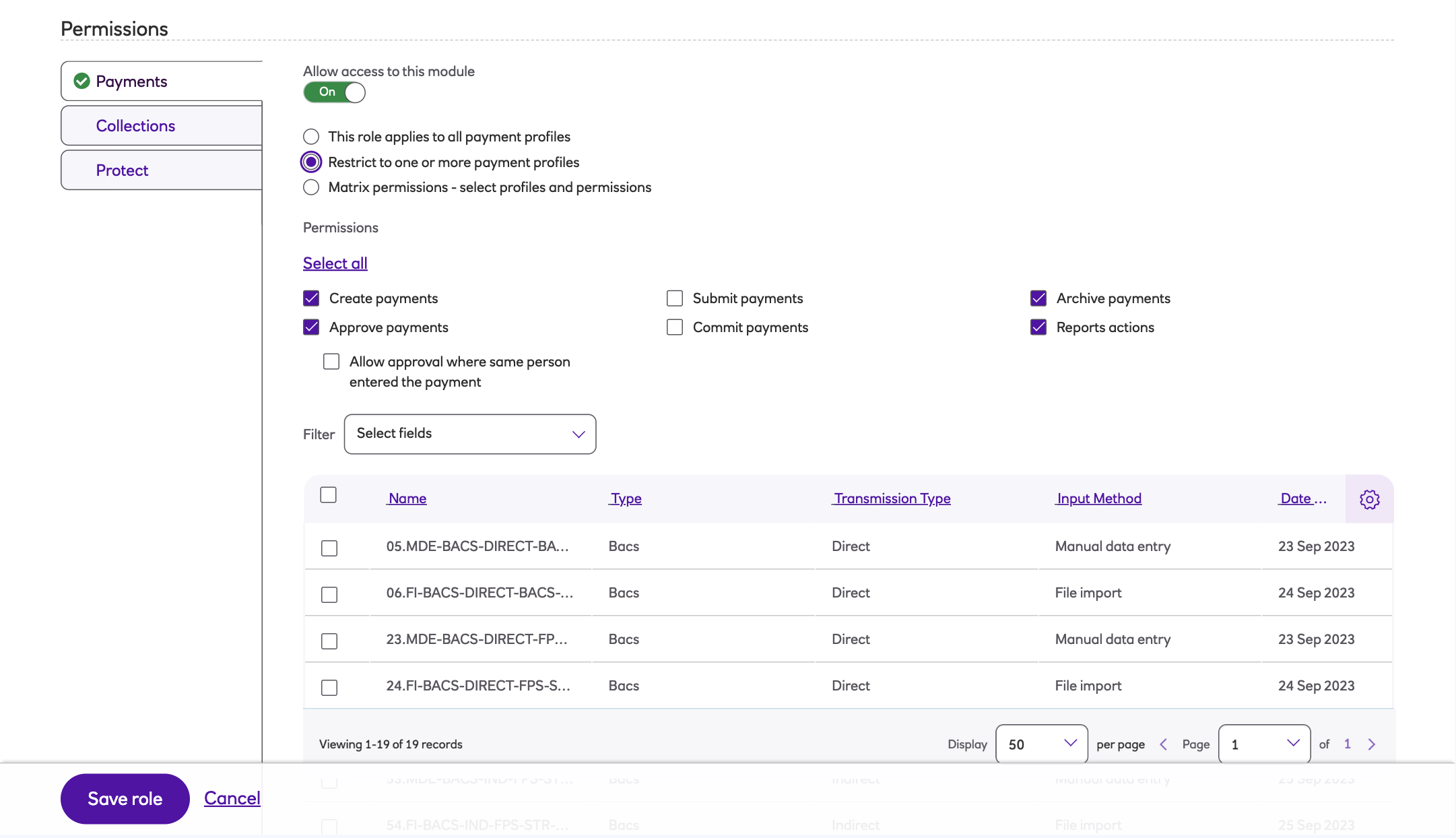Sort table by Input Method column

coord(1098,498)
